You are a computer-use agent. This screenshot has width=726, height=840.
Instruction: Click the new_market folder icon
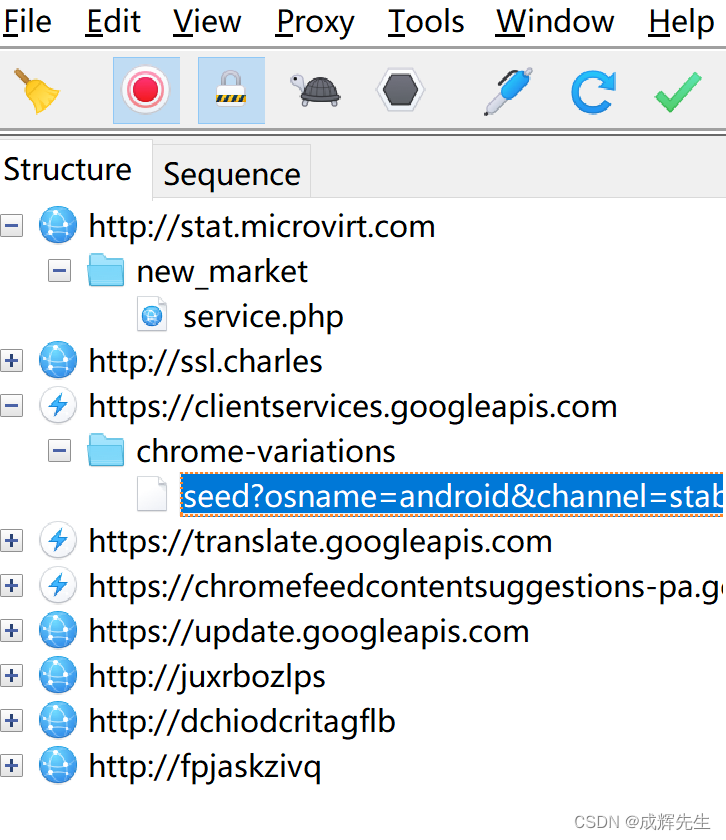[x=106, y=270]
